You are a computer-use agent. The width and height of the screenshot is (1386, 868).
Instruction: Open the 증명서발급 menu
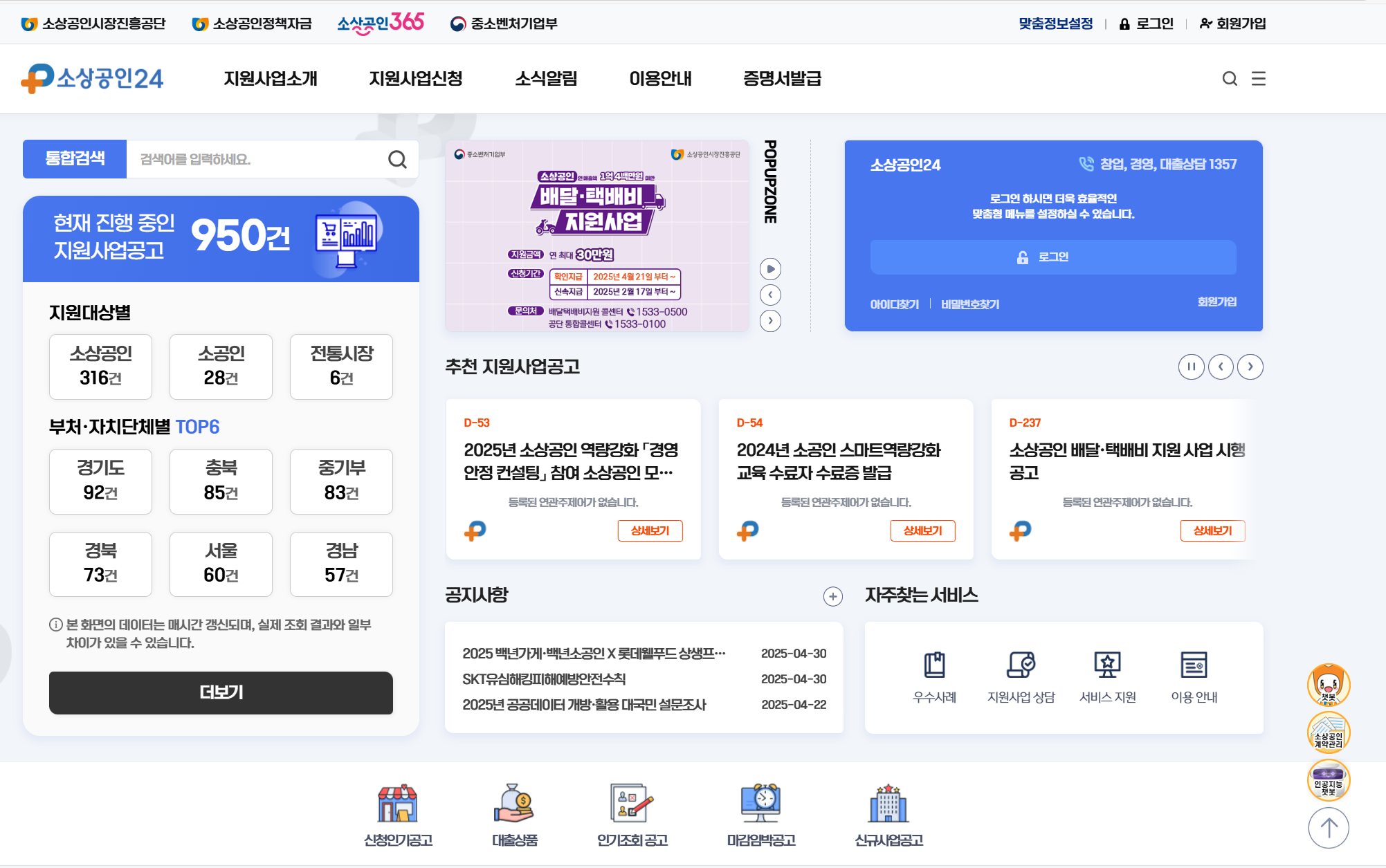pos(782,79)
